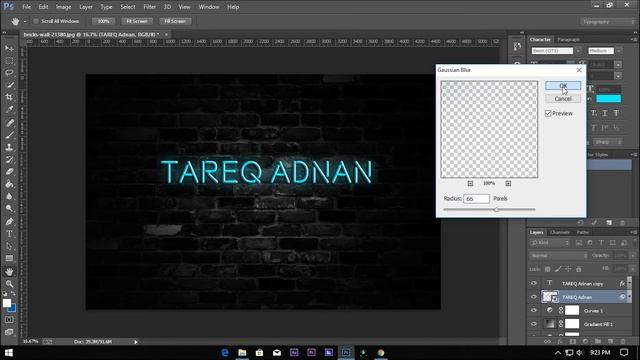Open the font family dropdown
Screen dimensions: 640x360
point(578,51)
